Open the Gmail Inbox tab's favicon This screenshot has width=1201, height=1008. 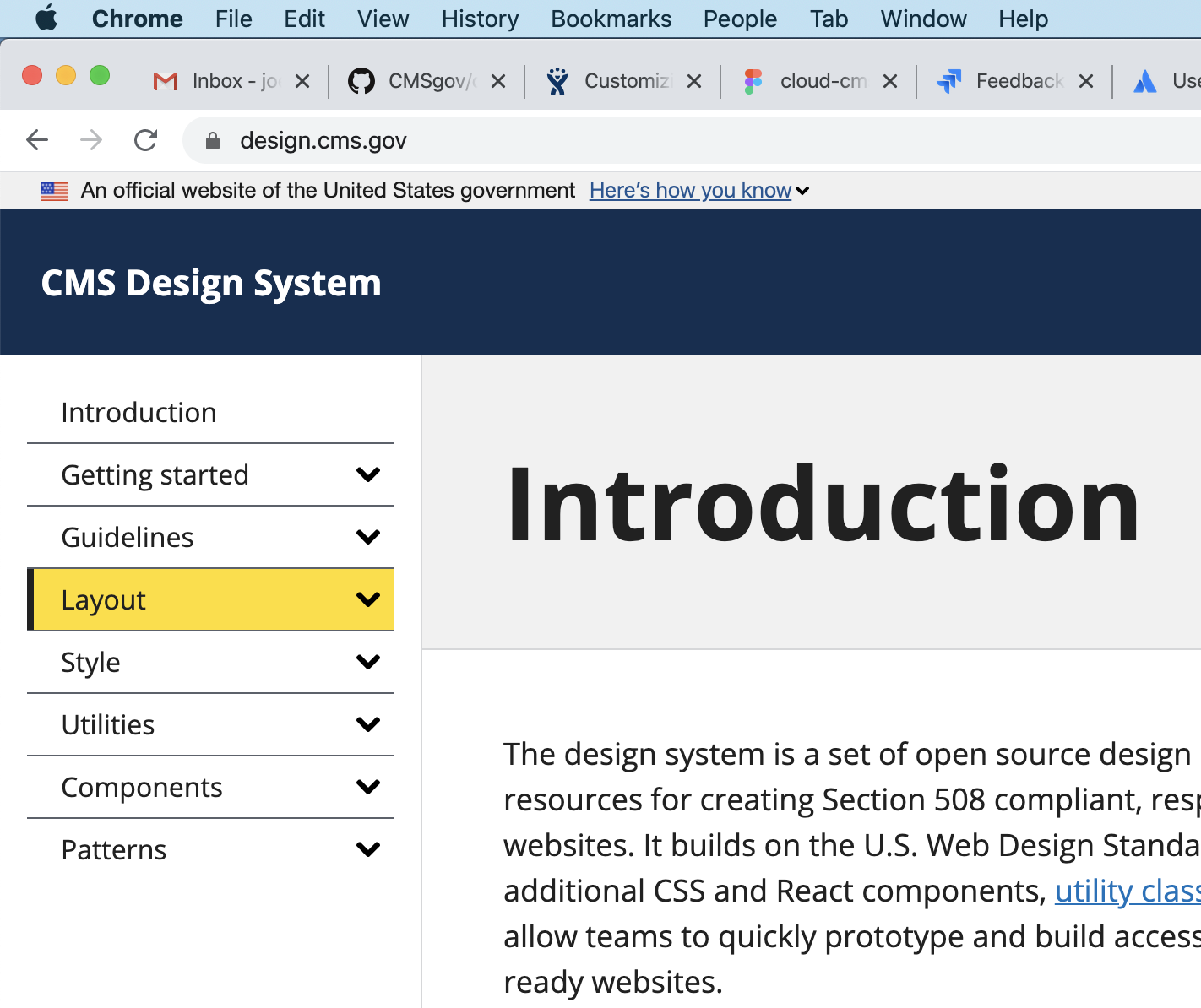click(164, 80)
